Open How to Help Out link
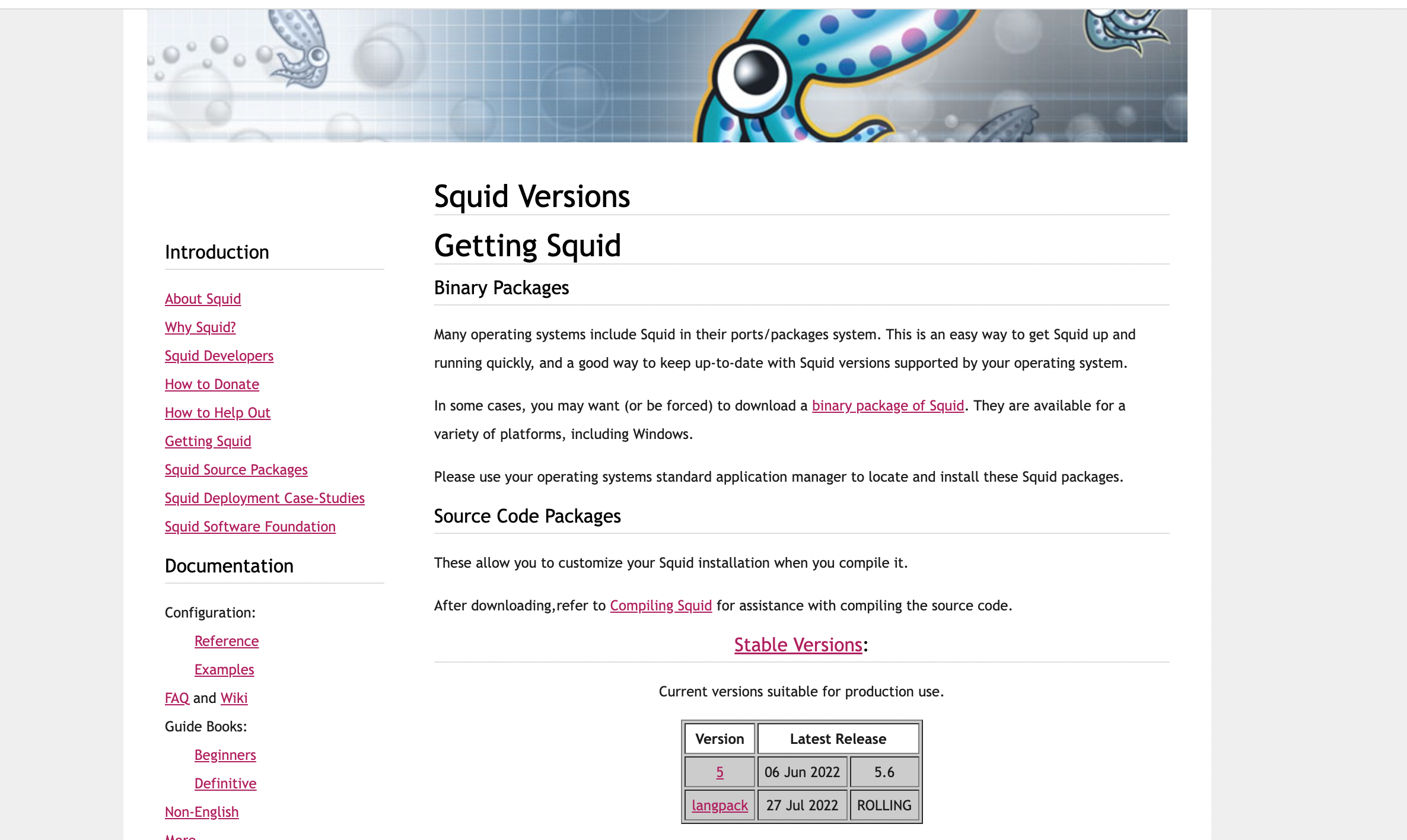 click(217, 413)
